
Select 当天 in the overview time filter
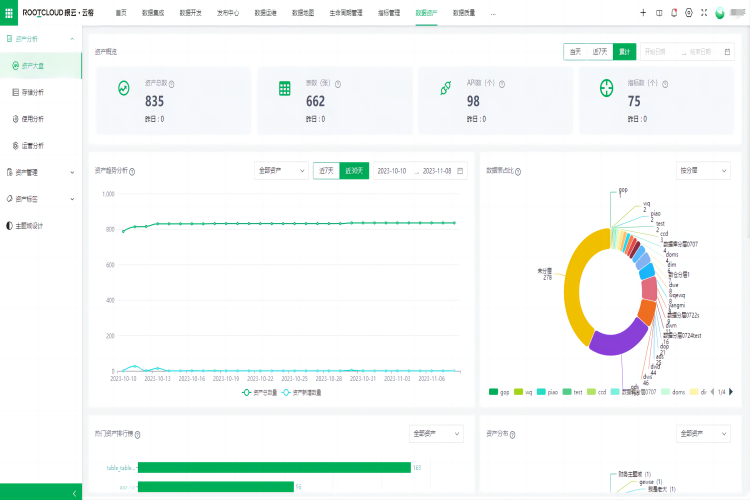(575, 50)
